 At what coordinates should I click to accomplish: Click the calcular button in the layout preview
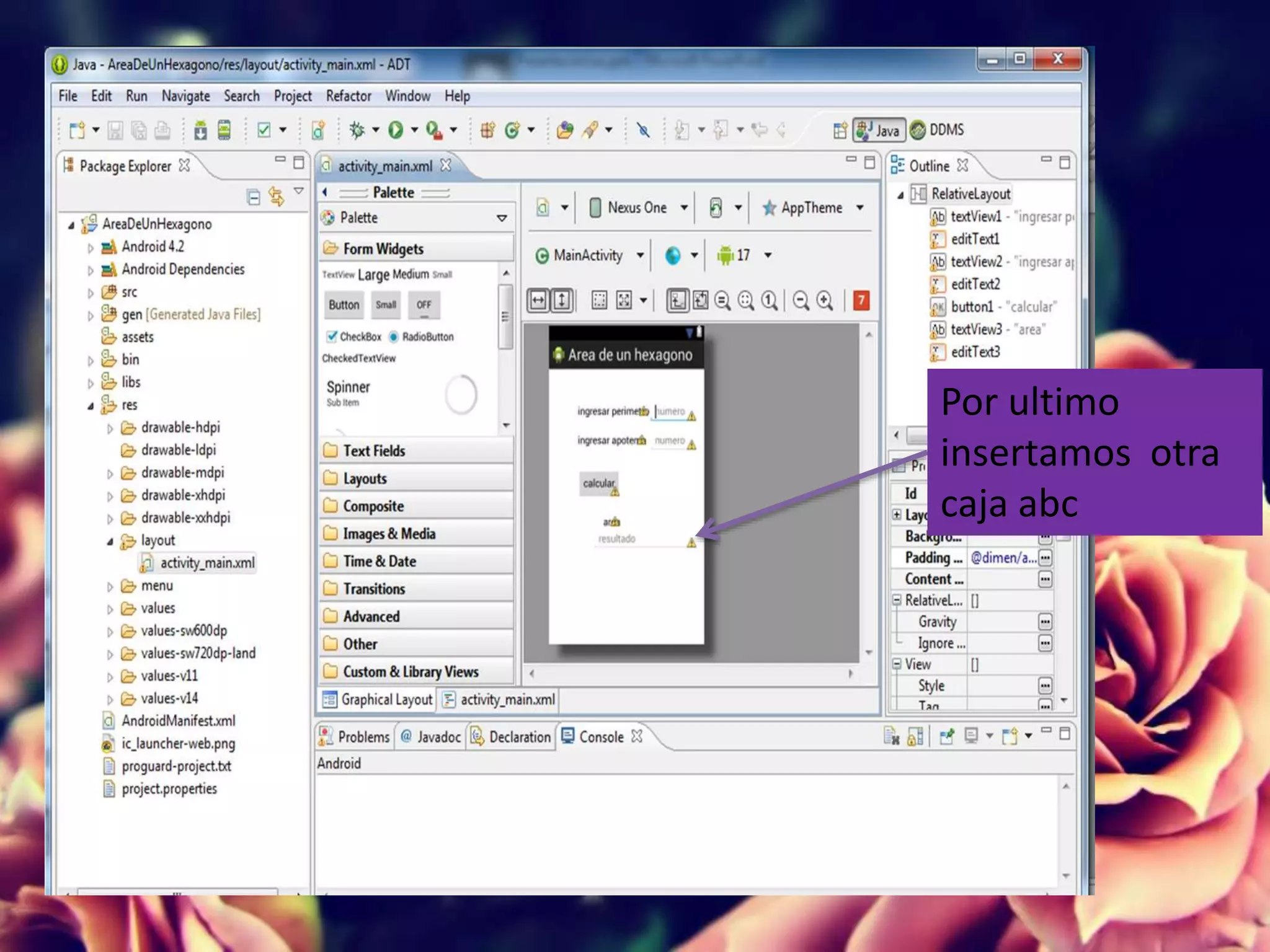click(x=598, y=483)
